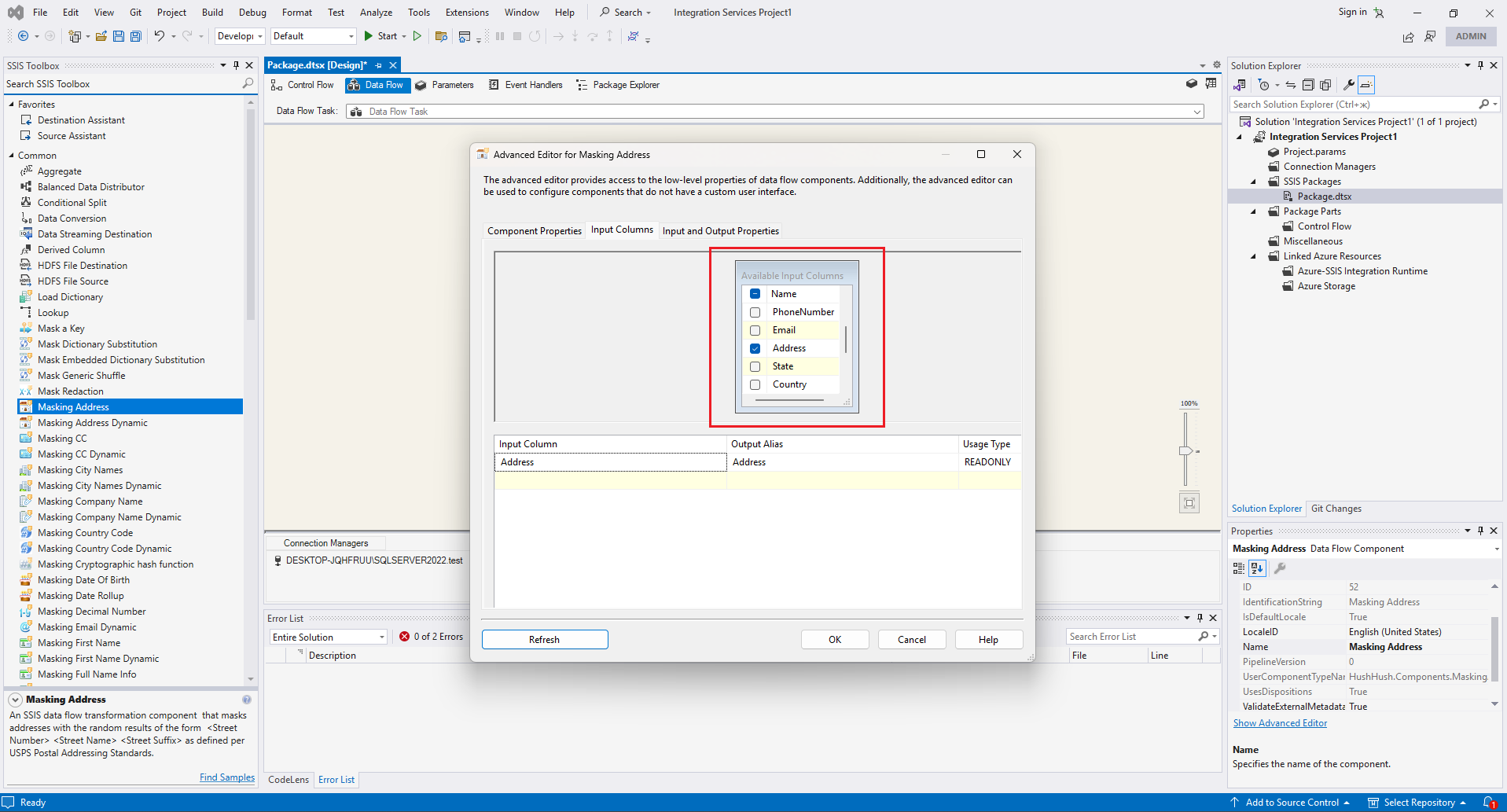Image resolution: width=1507 pixels, height=812 pixels.
Task: Click the Address Output Alias cell
Action: point(842,462)
